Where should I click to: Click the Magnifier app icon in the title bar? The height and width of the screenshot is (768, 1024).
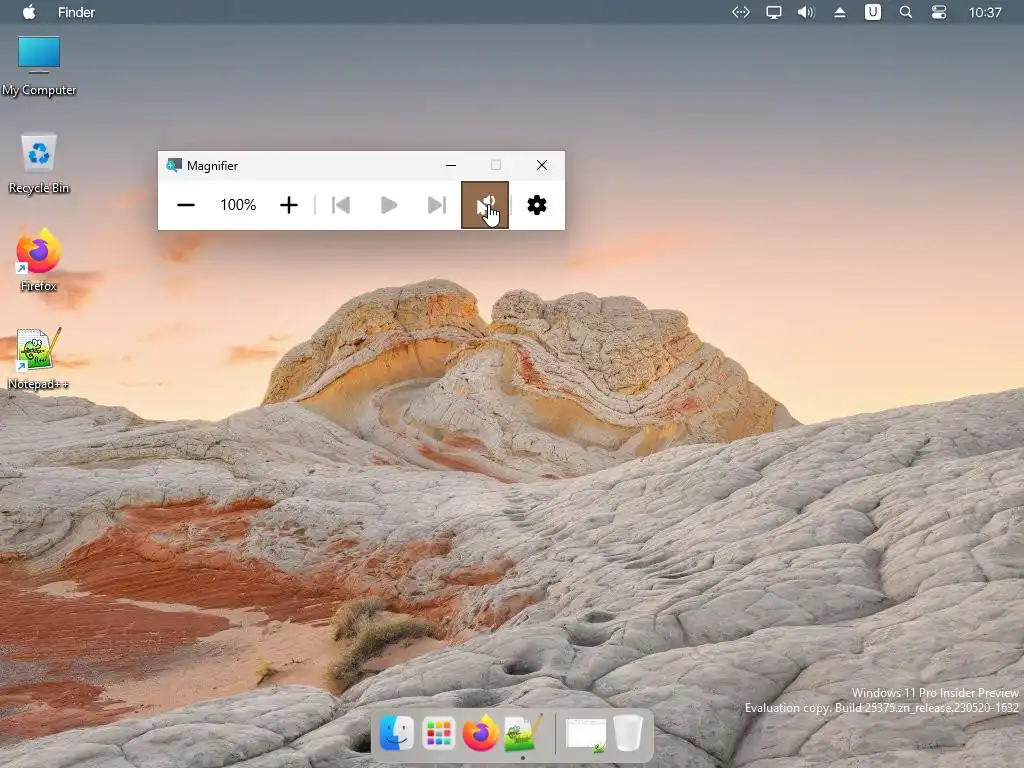pos(174,165)
